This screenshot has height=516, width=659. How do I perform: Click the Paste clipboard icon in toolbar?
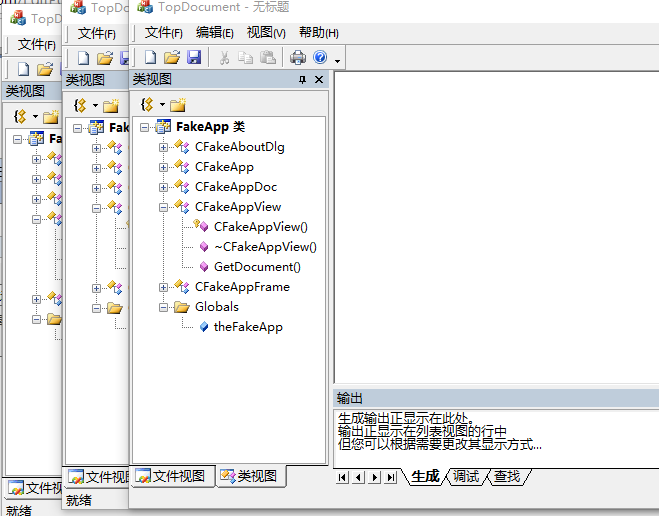[268, 58]
